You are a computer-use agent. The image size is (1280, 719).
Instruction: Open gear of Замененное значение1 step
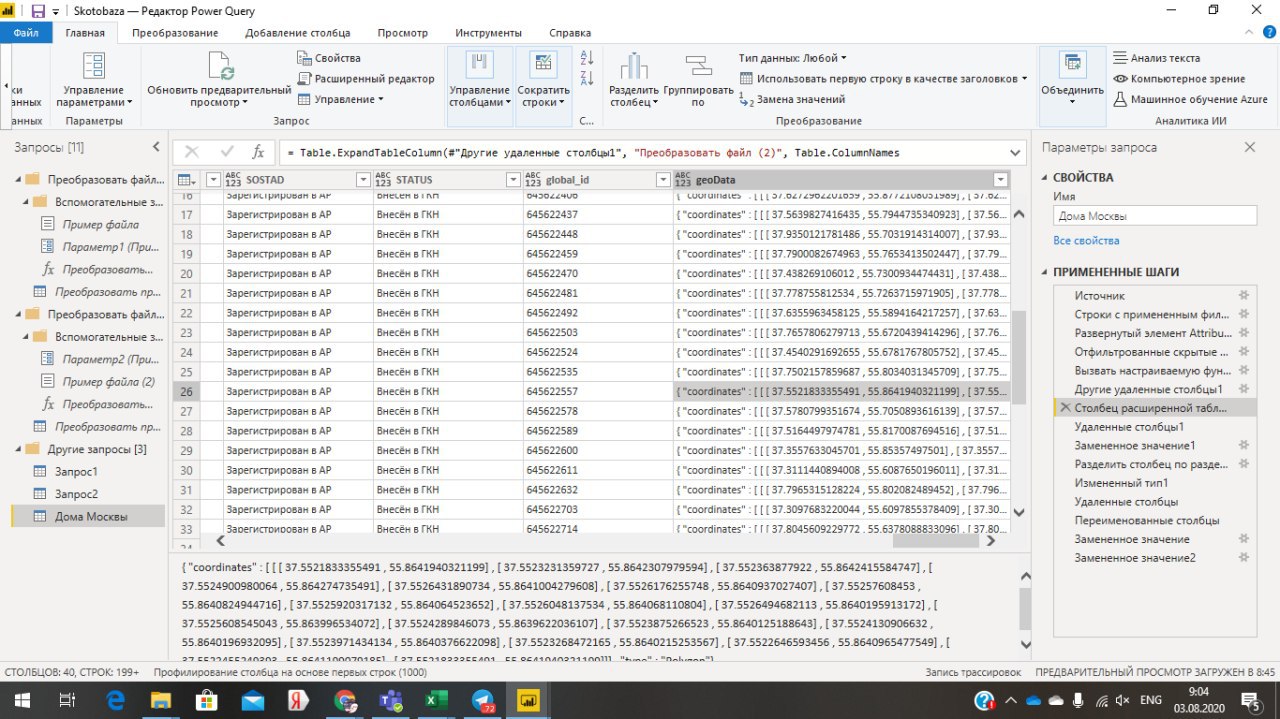pos(1244,445)
